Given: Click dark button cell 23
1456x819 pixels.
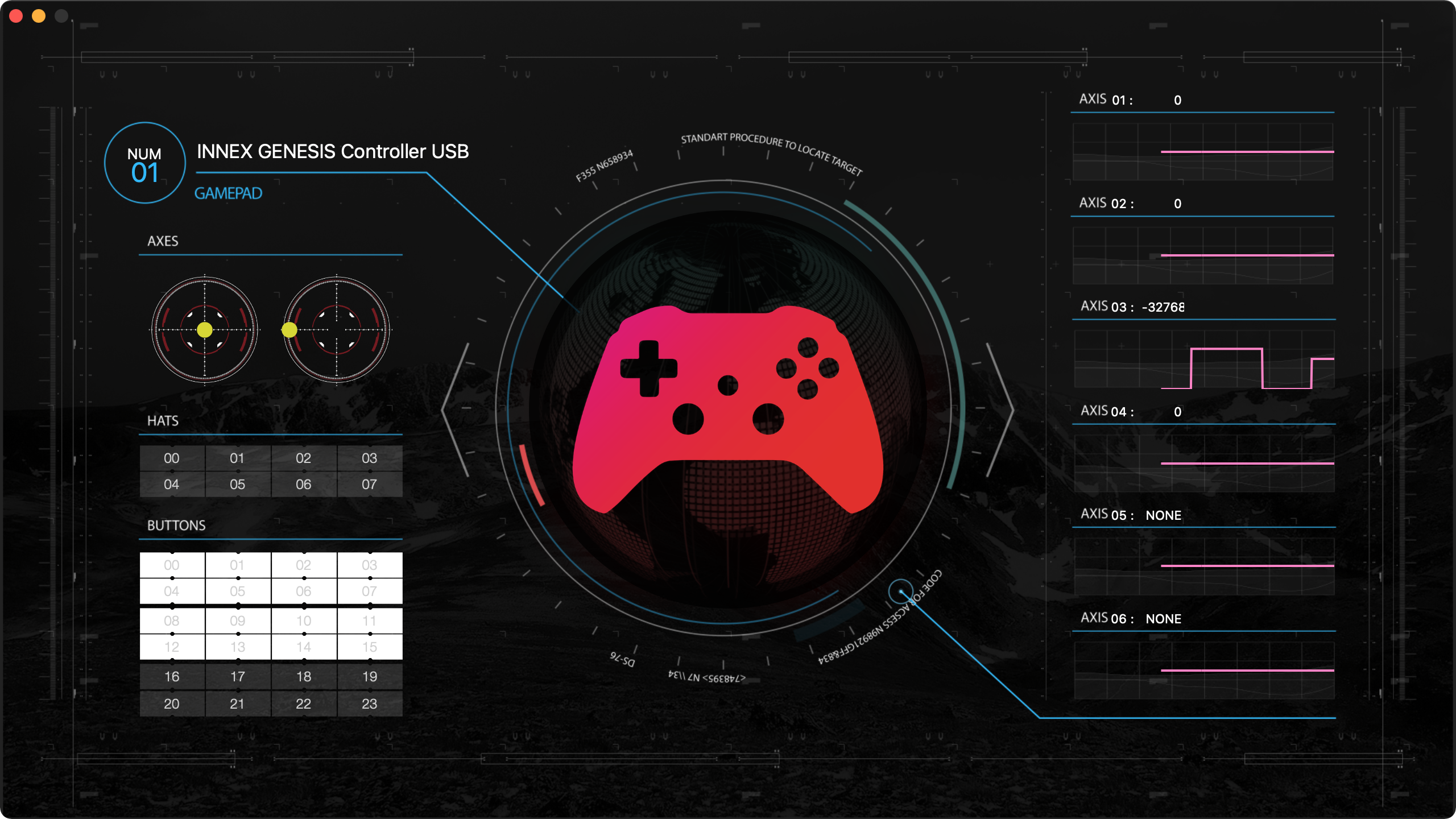Looking at the screenshot, I should click(370, 704).
